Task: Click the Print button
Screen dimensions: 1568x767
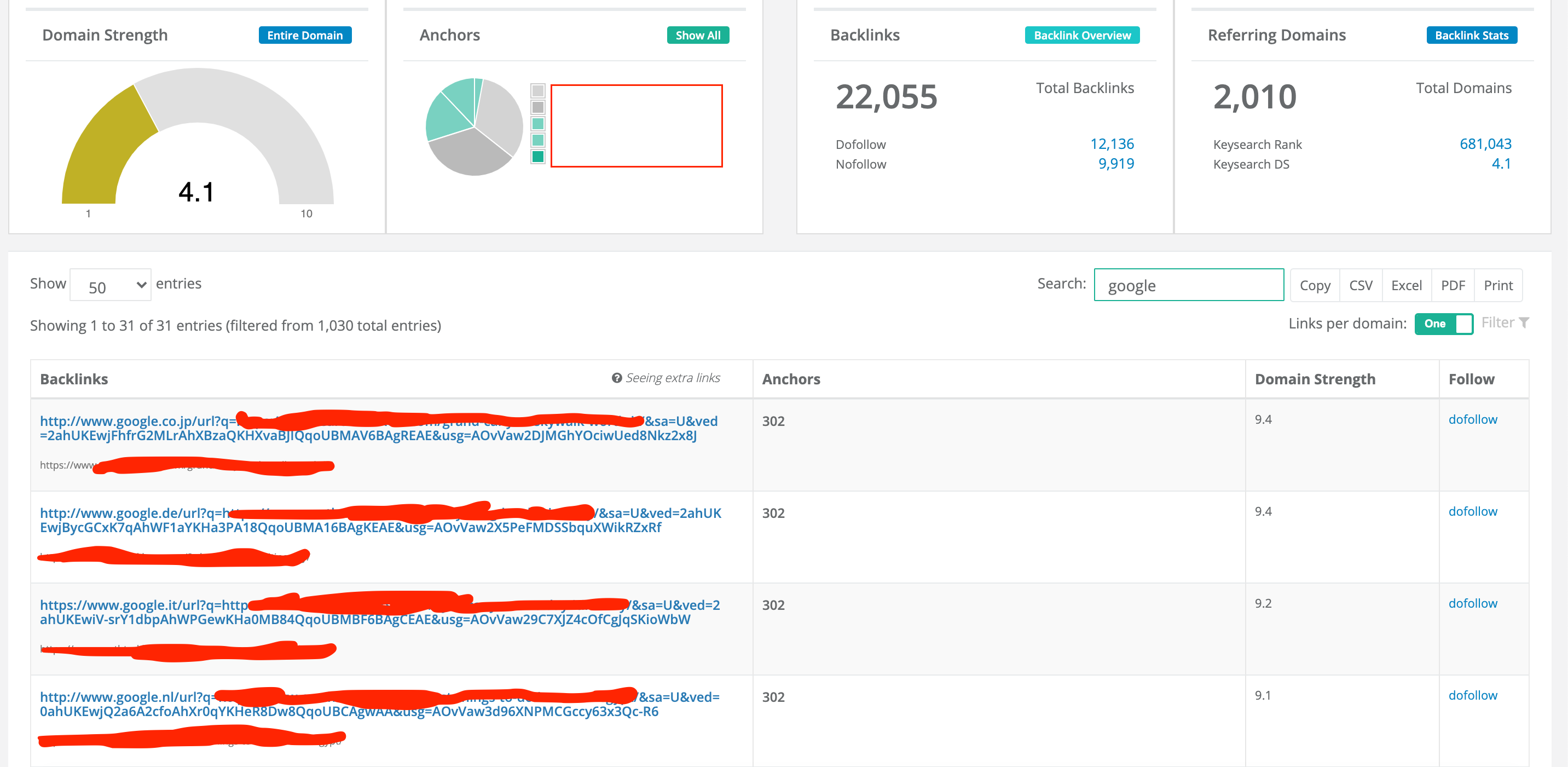Action: (x=1498, y=285)
